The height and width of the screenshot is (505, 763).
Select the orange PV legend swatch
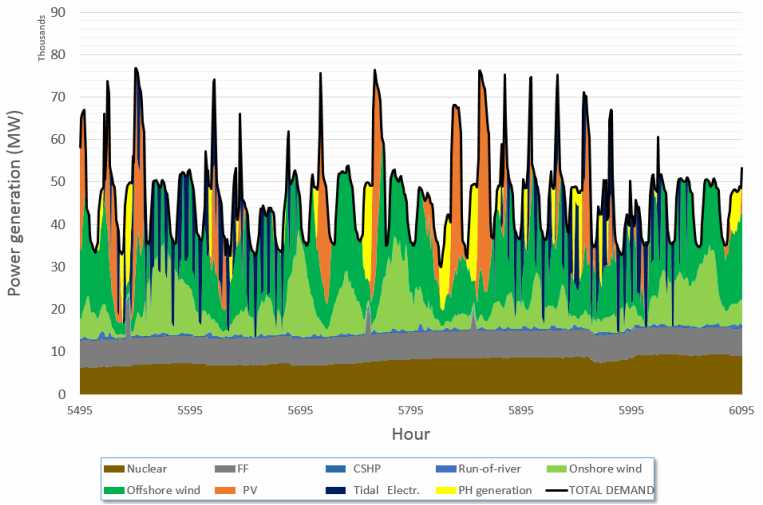(225, 490)
